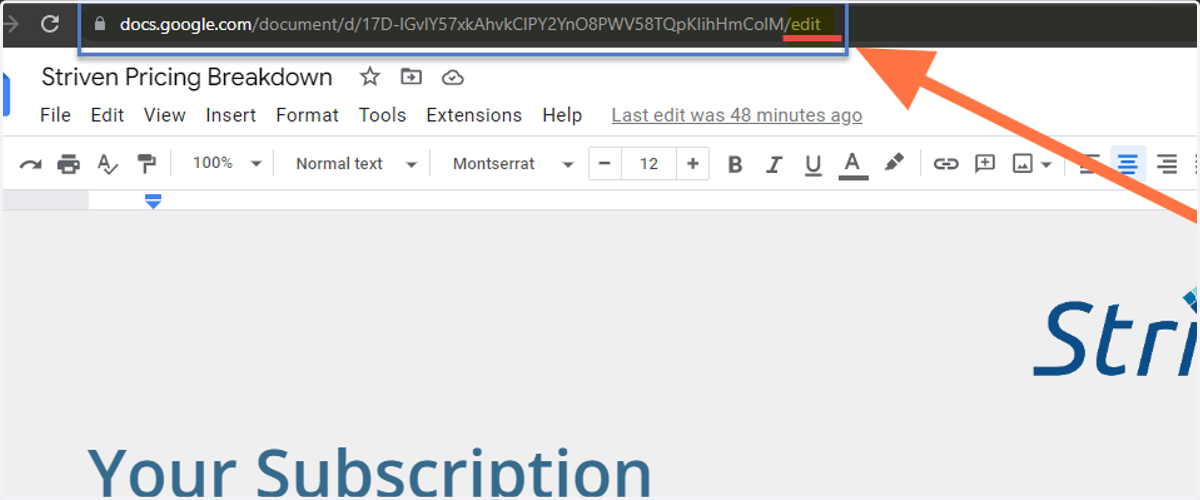This screenshot has width=1200, height=500.
Task: Click the cloud document status icon
Action: click(453, 77)
